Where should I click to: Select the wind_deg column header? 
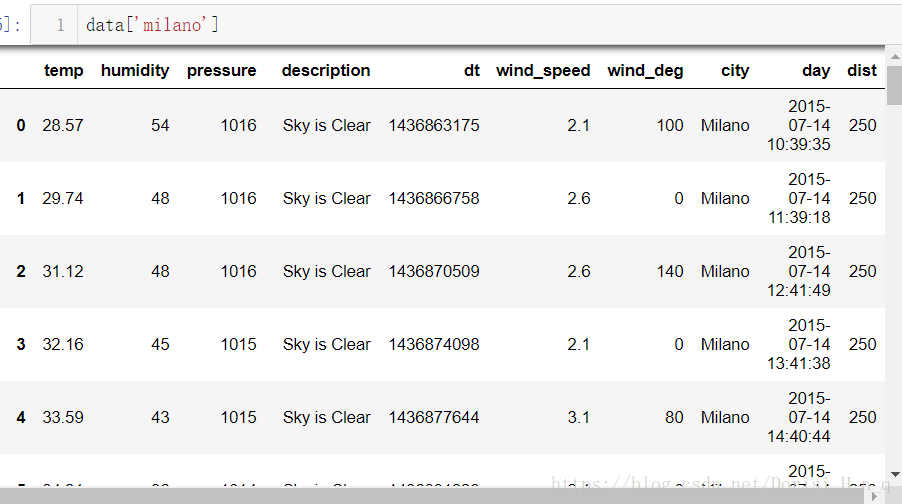(x=645, y=70)
